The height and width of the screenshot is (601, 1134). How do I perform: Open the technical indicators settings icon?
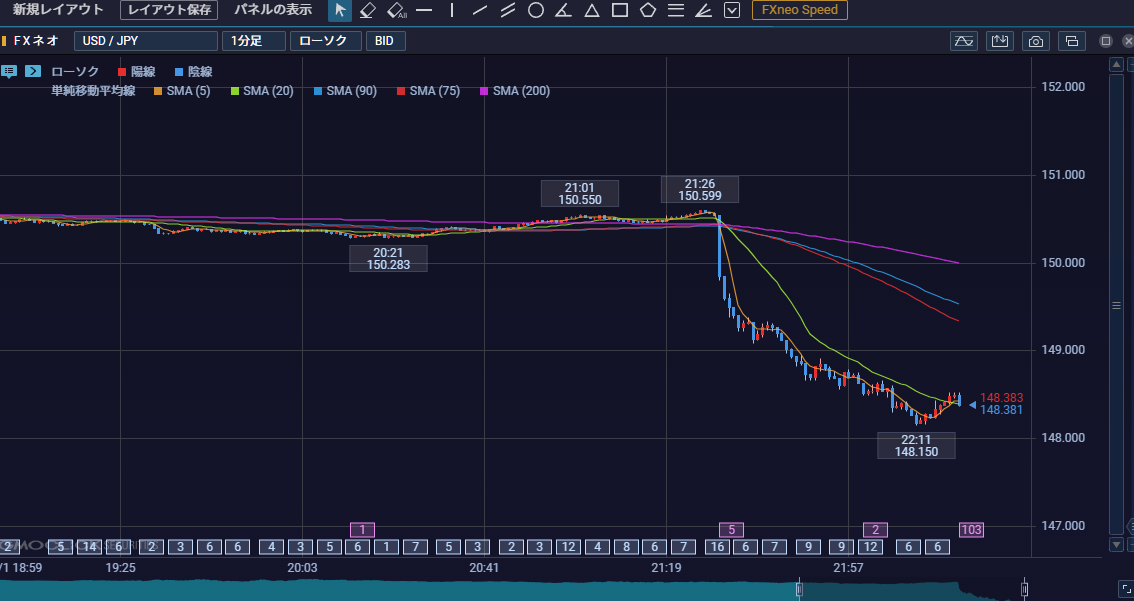(x=963, y=41)
